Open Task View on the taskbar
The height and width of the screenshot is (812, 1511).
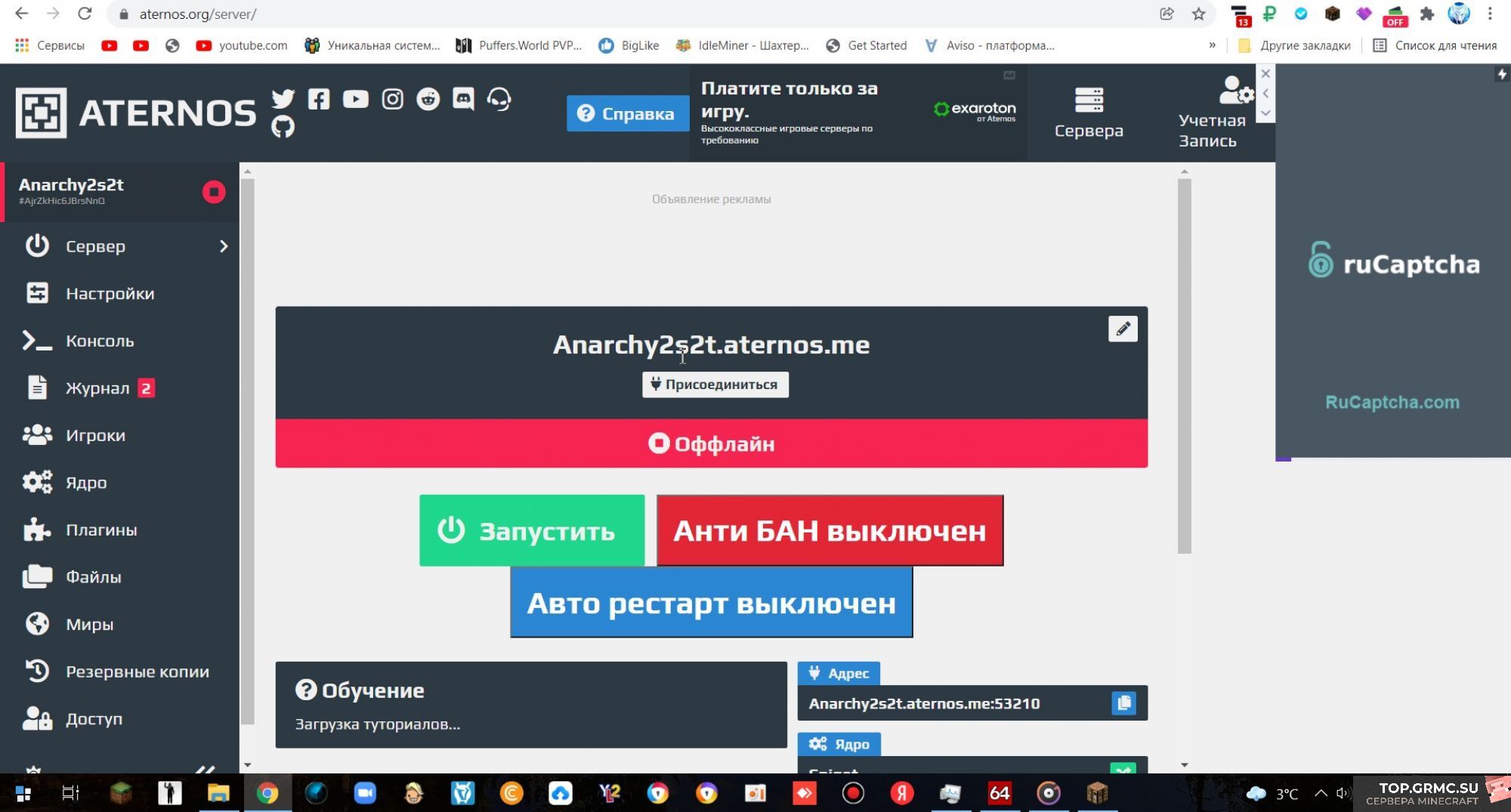click(70, 793)
